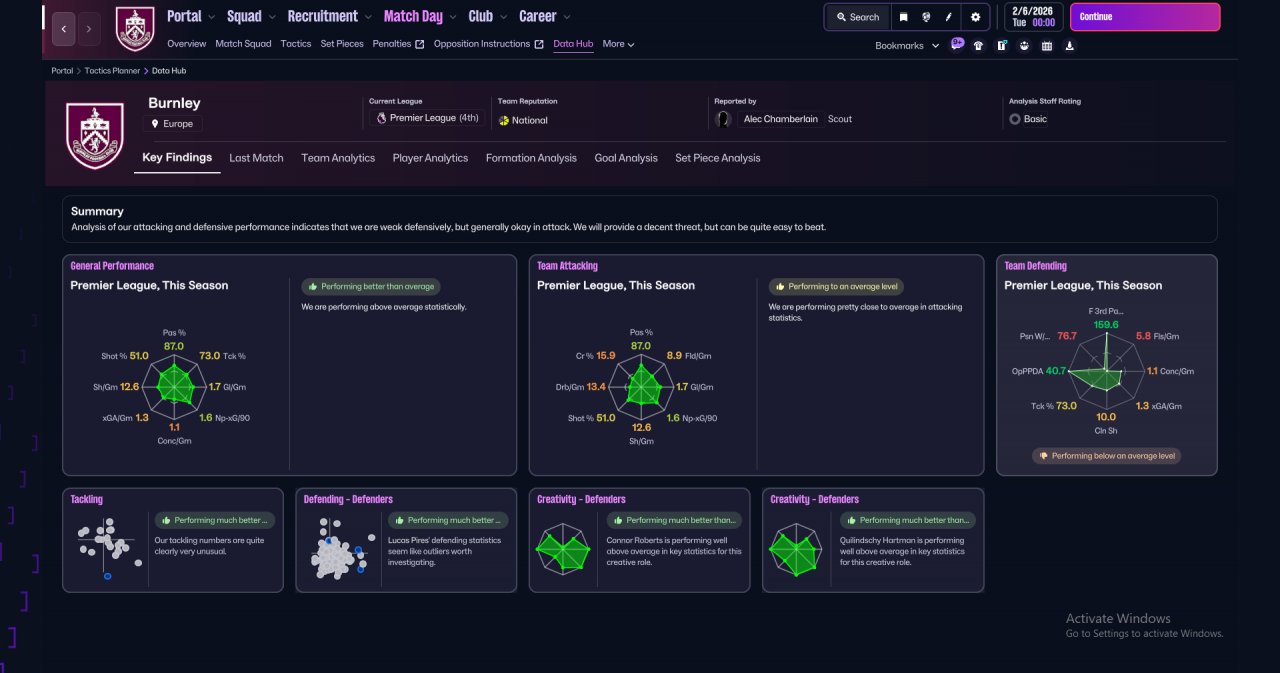Switch to the Goal Analysis tab
The width and height of the screenshot is (1280, 673).
click(x=626, y=158)
